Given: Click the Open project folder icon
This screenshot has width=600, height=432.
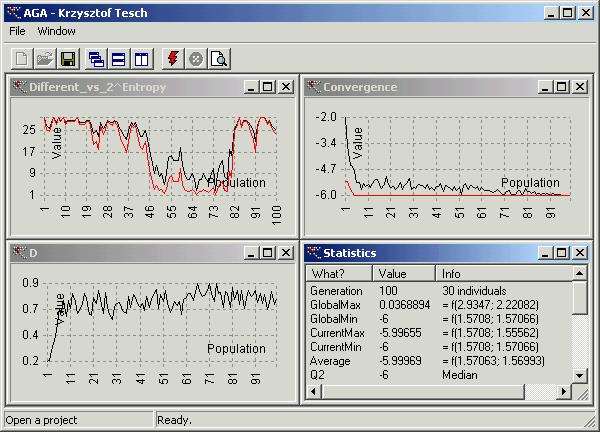Looking at the screenshot, I should [x=45, y=59].
